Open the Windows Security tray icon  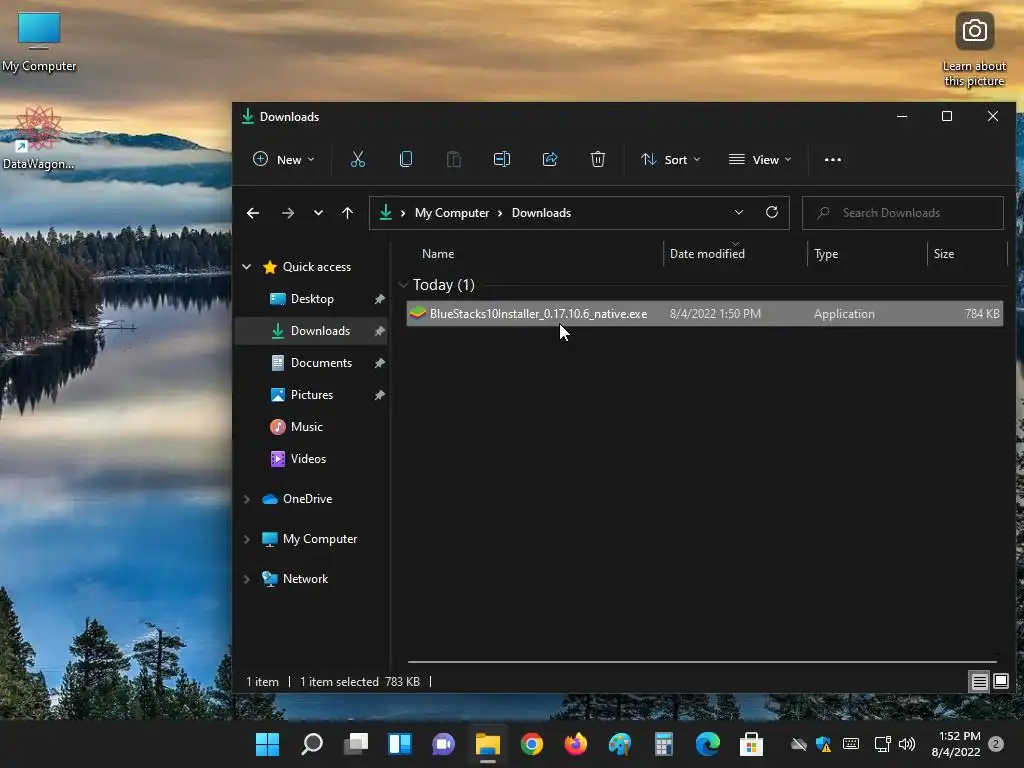(x=824, y=744)
